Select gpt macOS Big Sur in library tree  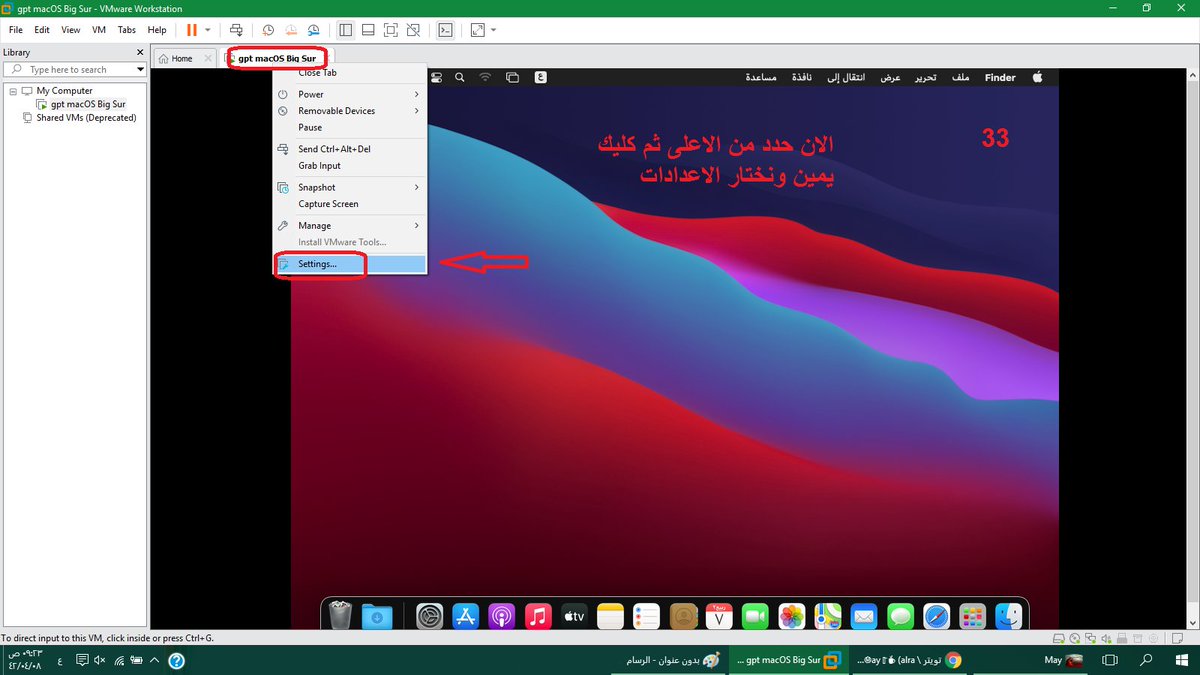[88, 104]
